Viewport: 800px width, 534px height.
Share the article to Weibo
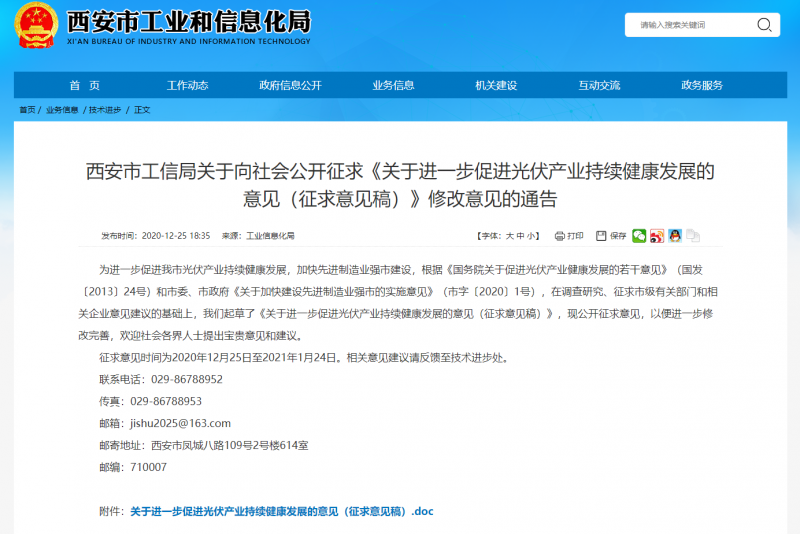tap(657, 236)
